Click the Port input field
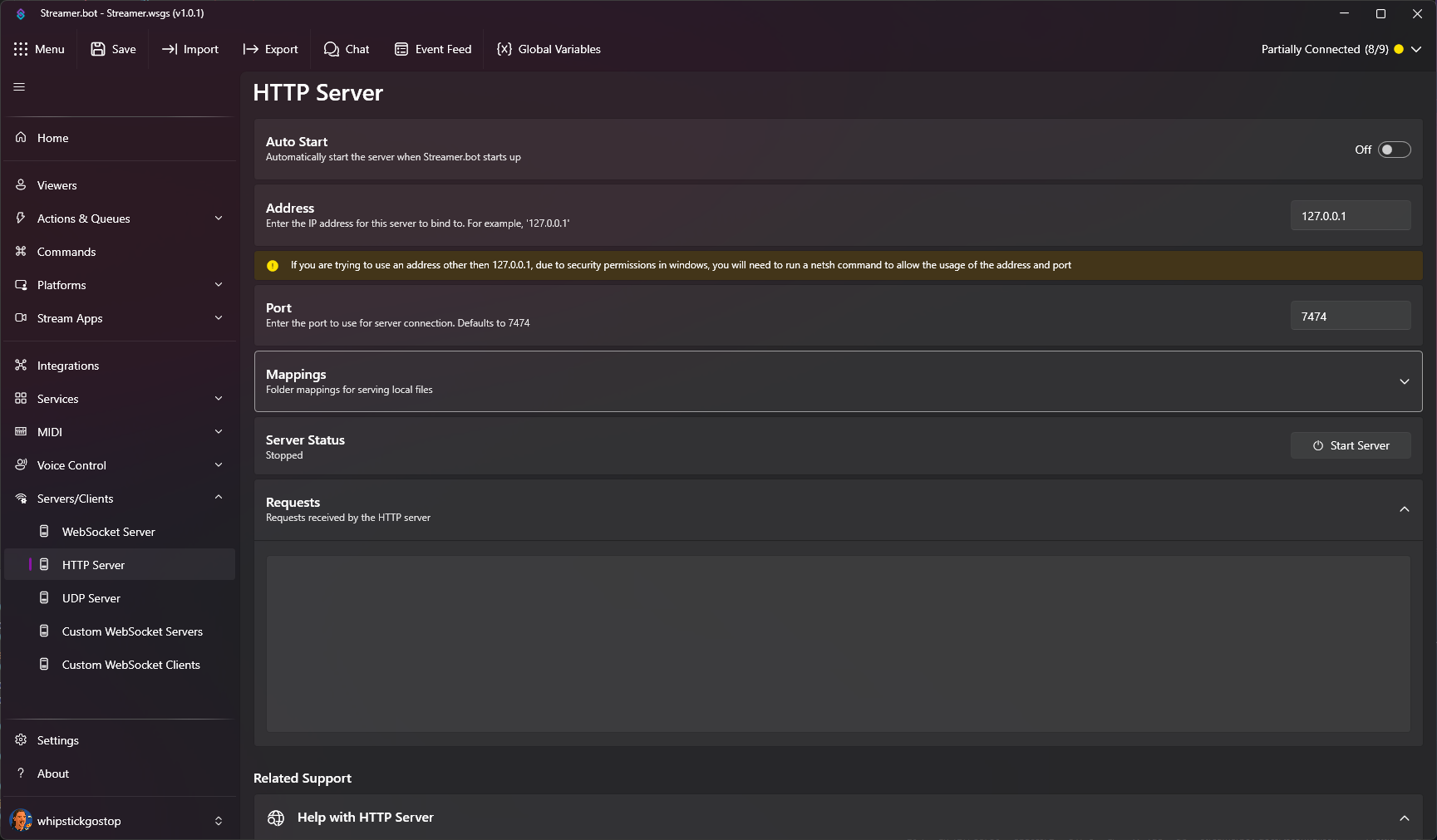Screen dimensions: 1437x840 (x=1350, y=317)
